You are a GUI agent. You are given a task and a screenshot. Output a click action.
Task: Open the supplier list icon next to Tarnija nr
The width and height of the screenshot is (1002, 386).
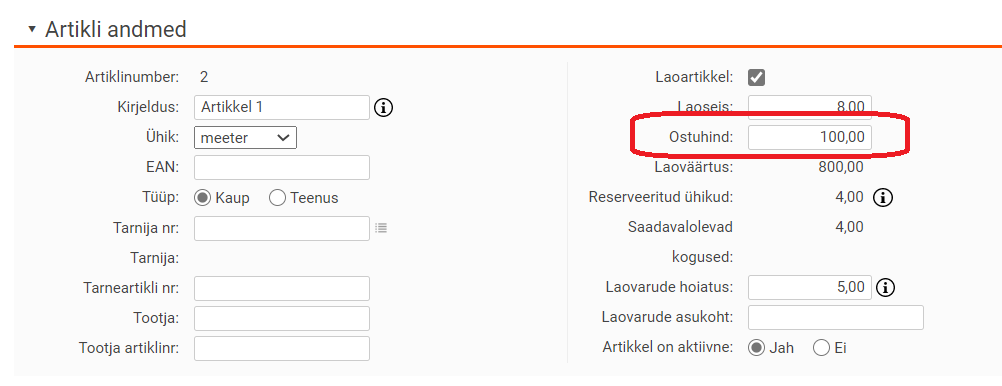[x=381, y=228]
